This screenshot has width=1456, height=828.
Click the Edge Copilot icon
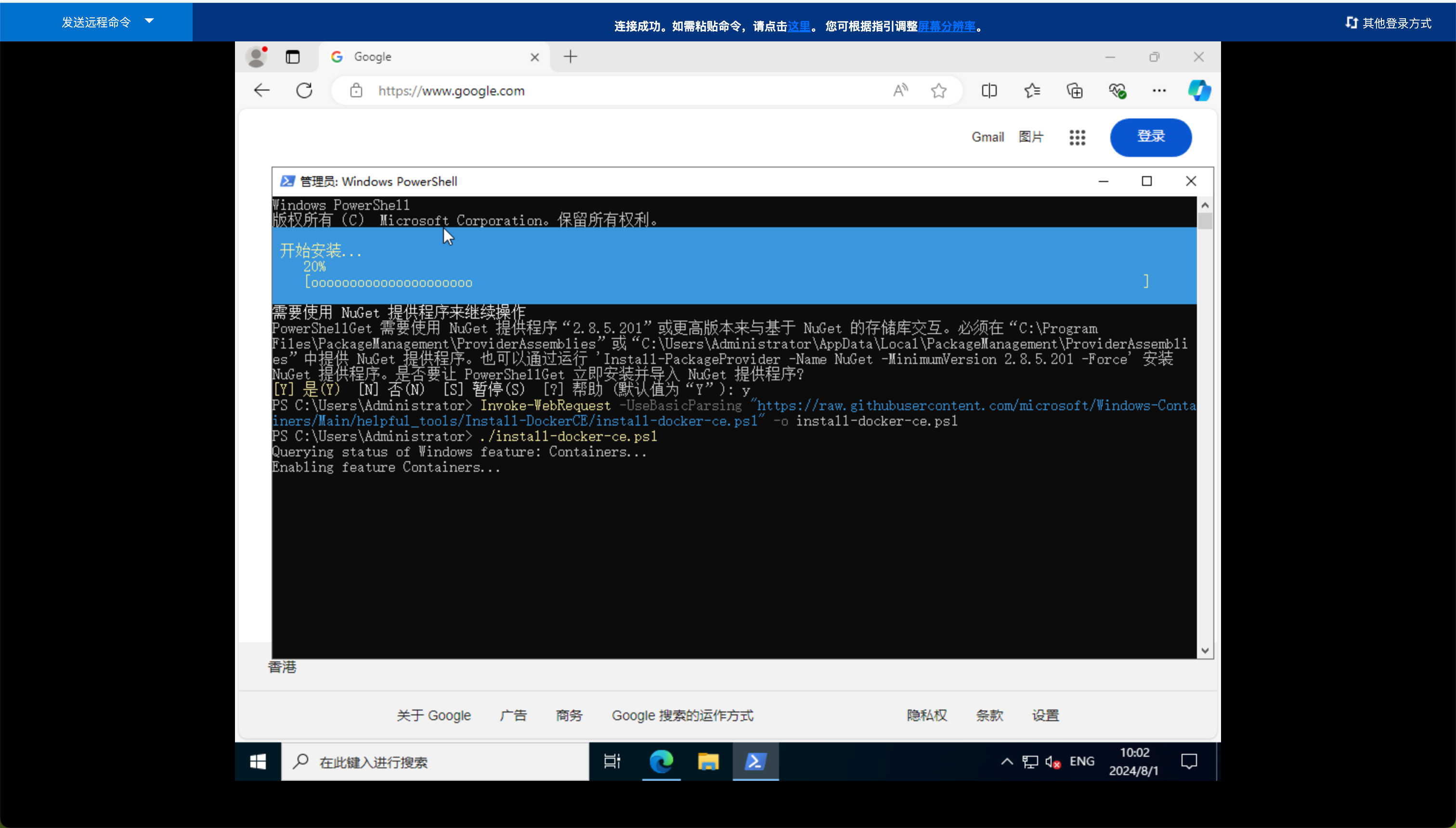click(x=1199, y=91)
